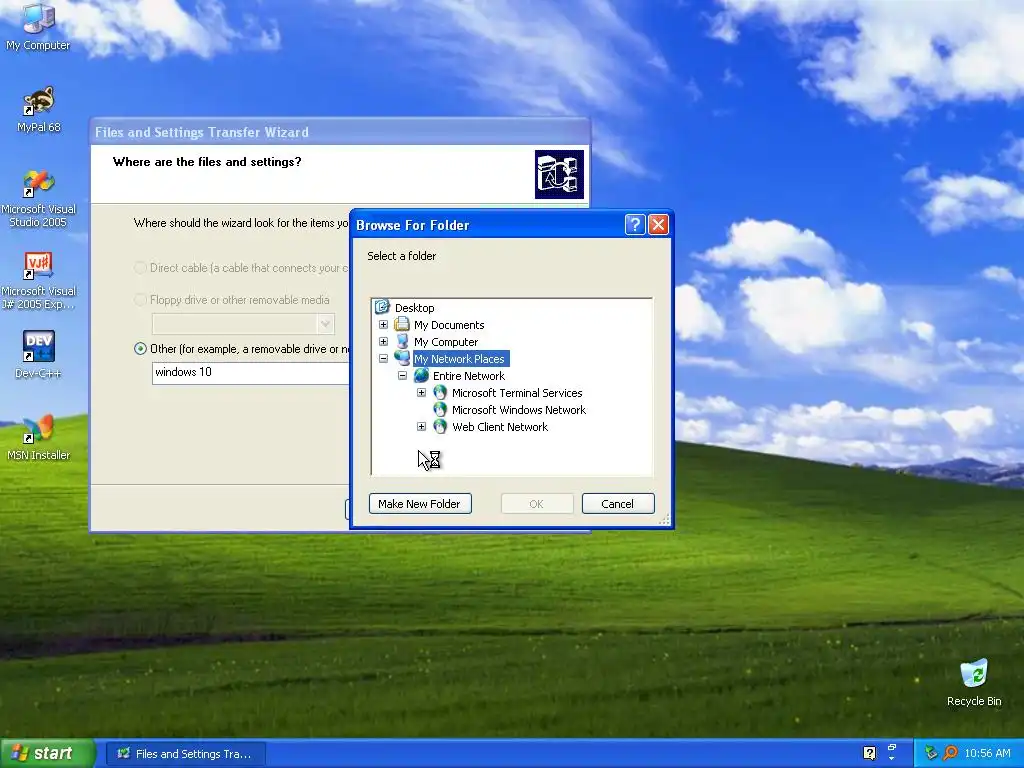Viewport: 1024px width, 768px height.
Task: Click the My Computer icon in tree
Action: tap(402, 341)
